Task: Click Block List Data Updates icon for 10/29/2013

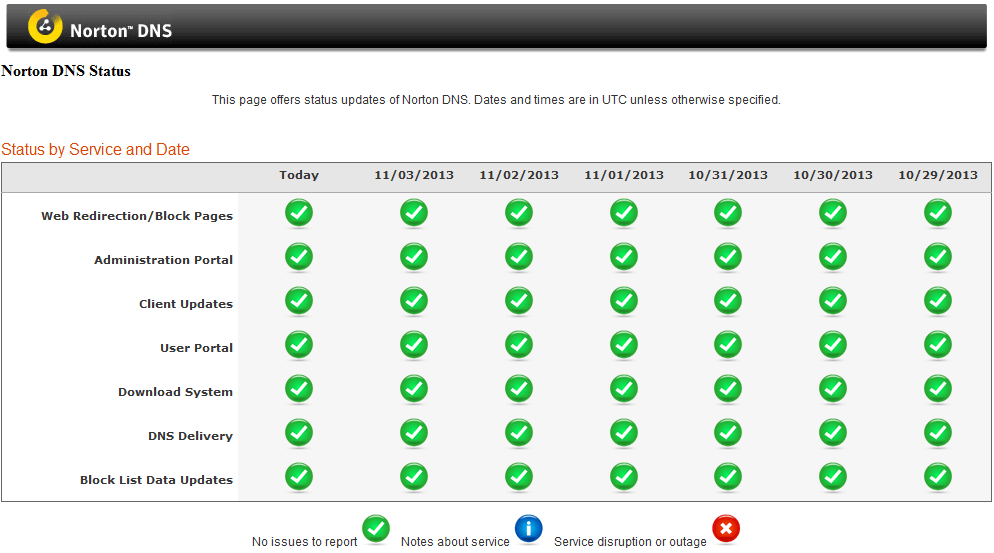Action: pos(938,478)
